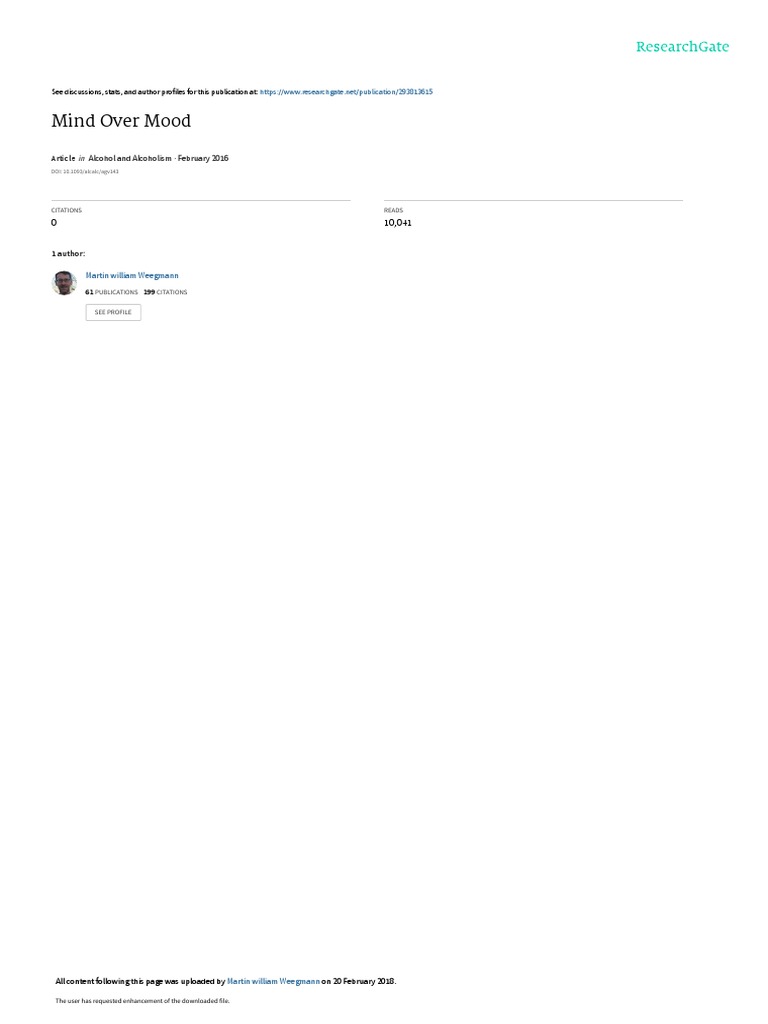Screen dimensions: 768x1024
Task: Click the DOI identifier text
Action: click(85, 172)
